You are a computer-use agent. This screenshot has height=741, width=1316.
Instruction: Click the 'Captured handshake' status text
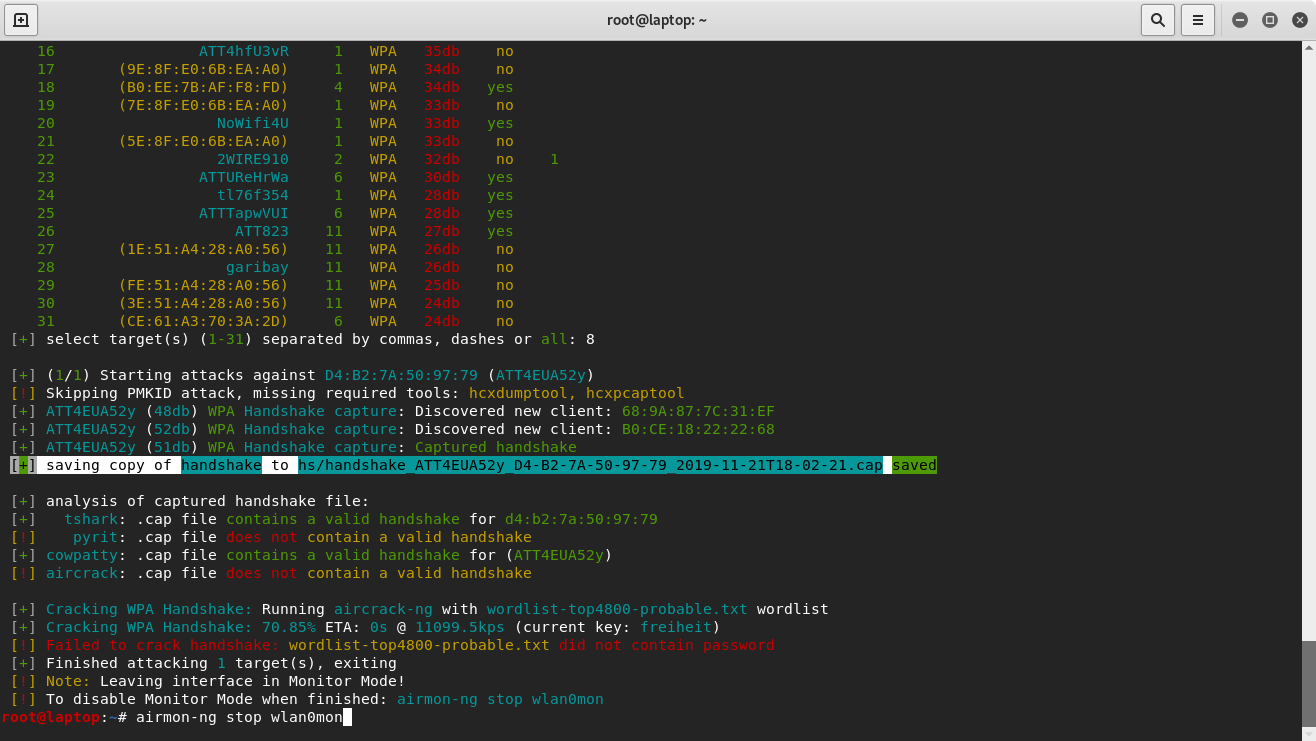click(x=495, y=447)
